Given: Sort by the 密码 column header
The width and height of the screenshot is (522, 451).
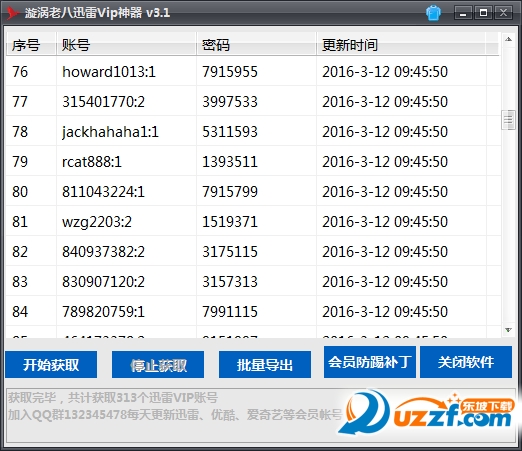Looking at the screenshot, I should point(256,44).
